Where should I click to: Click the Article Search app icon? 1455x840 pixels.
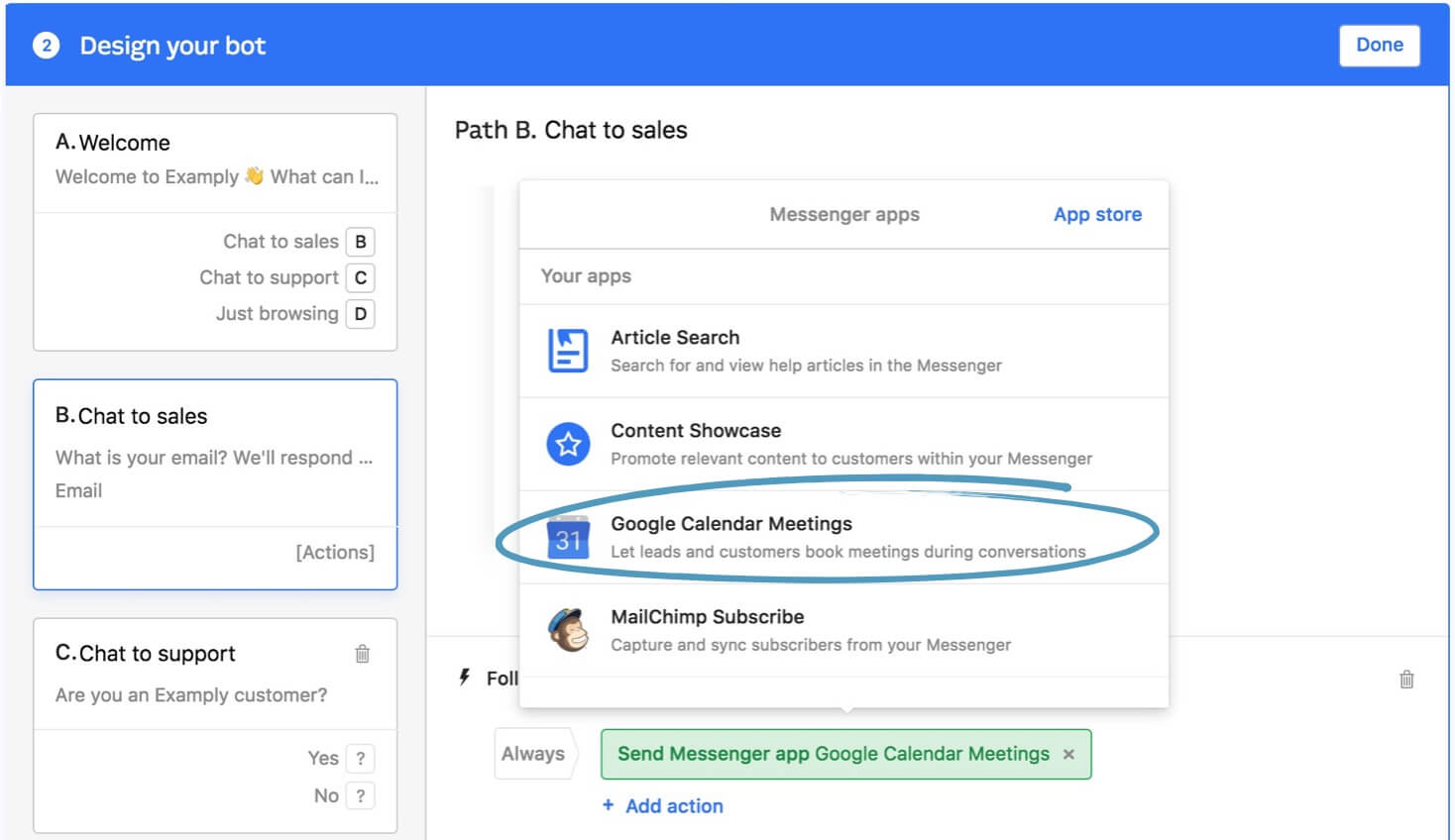click(x=568, y=351)
